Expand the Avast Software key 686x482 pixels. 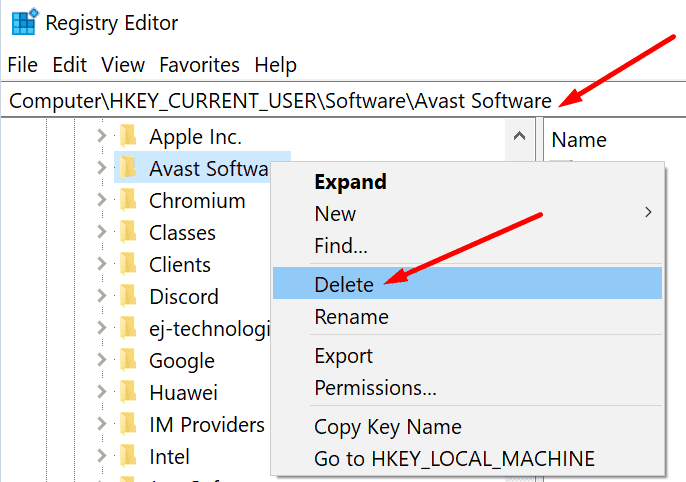tap(102, 168)
